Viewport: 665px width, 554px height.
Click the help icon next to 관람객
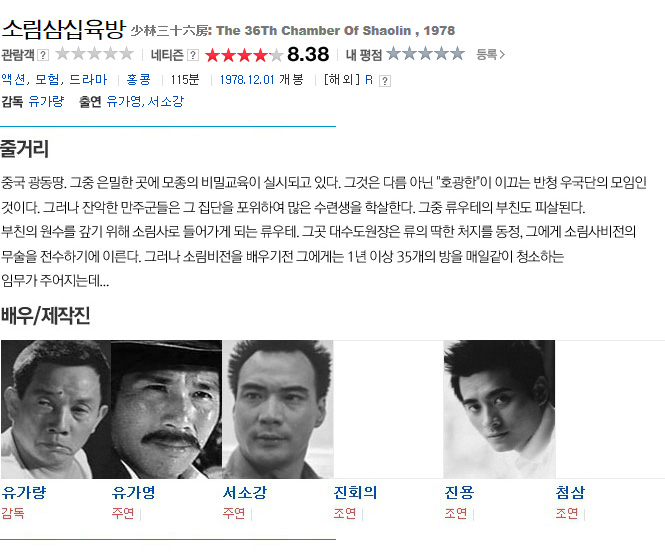point(43,55)
